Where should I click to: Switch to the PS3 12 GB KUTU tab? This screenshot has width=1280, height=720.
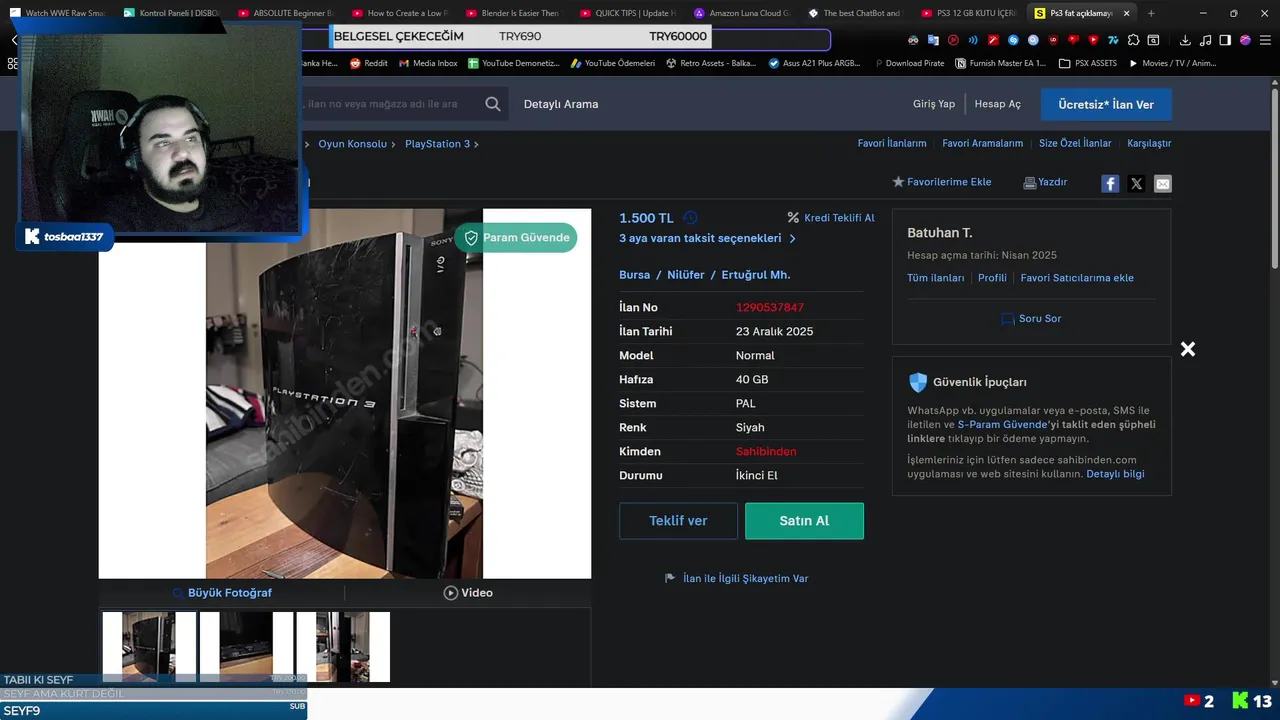(969, 13)
